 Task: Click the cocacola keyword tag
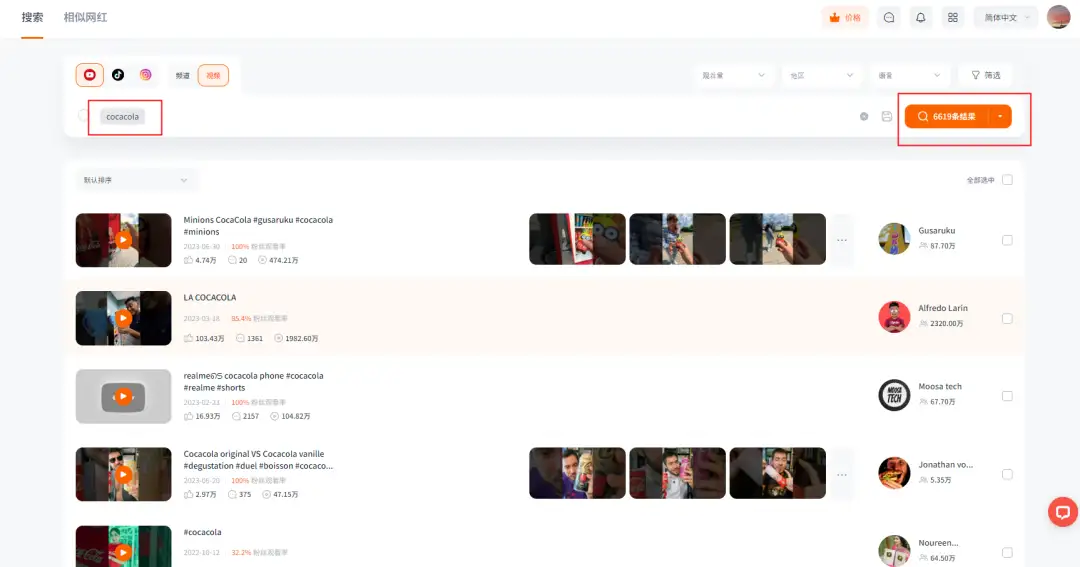click(x=123, y=116)
